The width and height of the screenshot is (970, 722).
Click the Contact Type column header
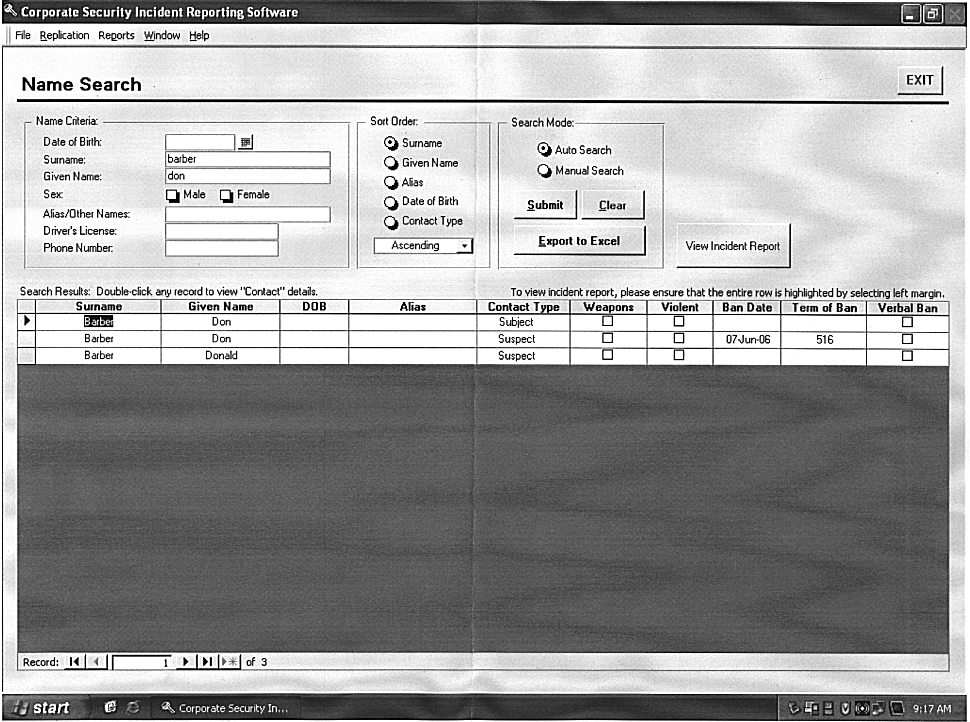[523, 307]
